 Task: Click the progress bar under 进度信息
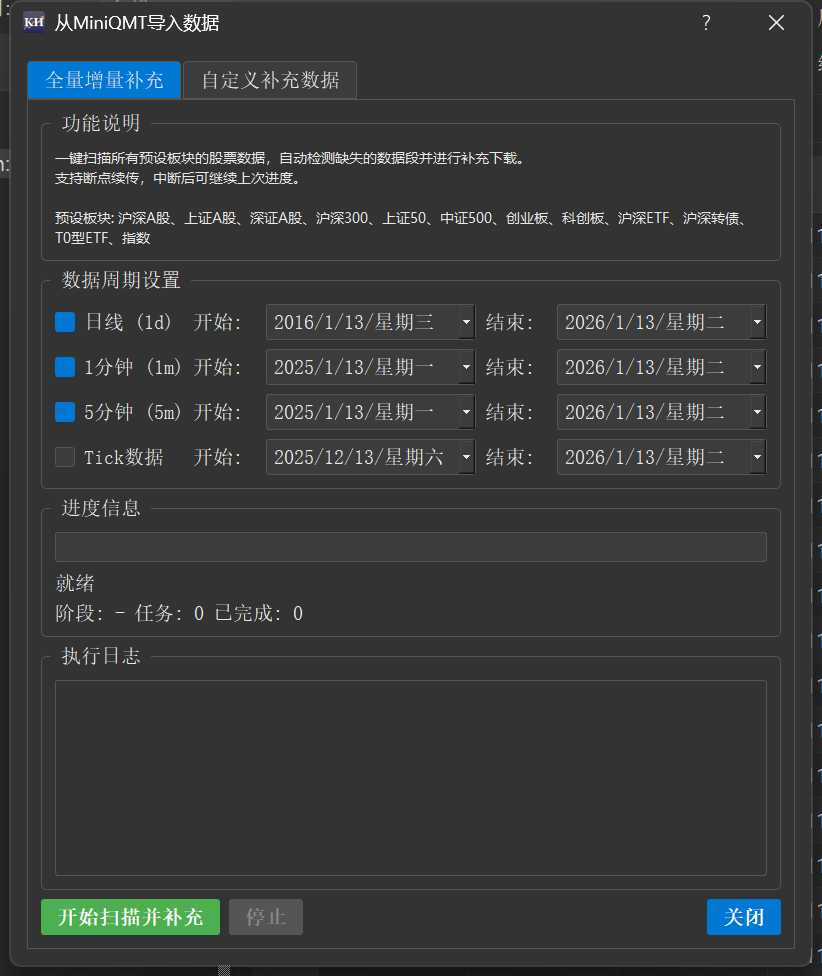coord(410,547)
